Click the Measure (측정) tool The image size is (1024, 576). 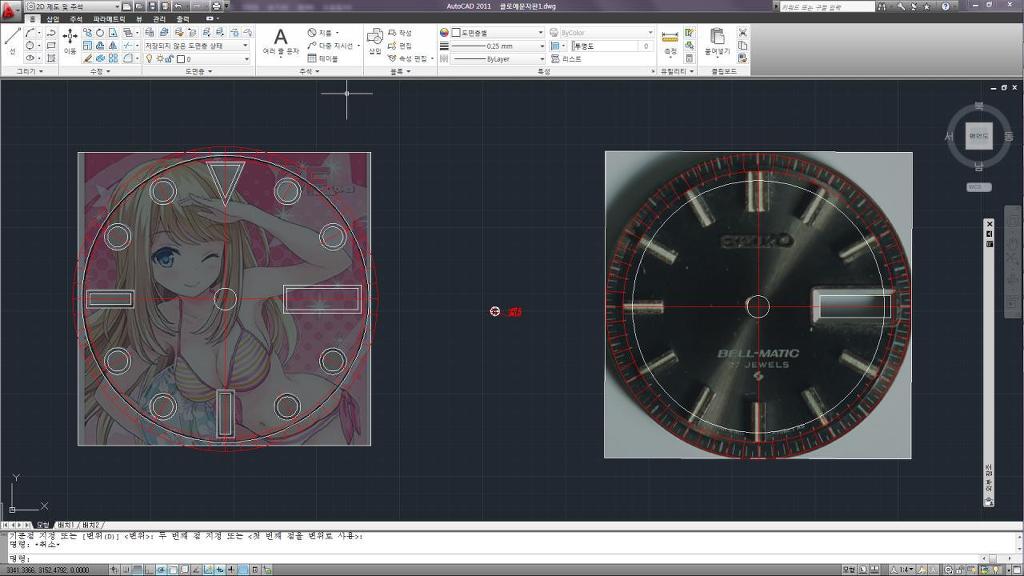(x=670, y=40)
